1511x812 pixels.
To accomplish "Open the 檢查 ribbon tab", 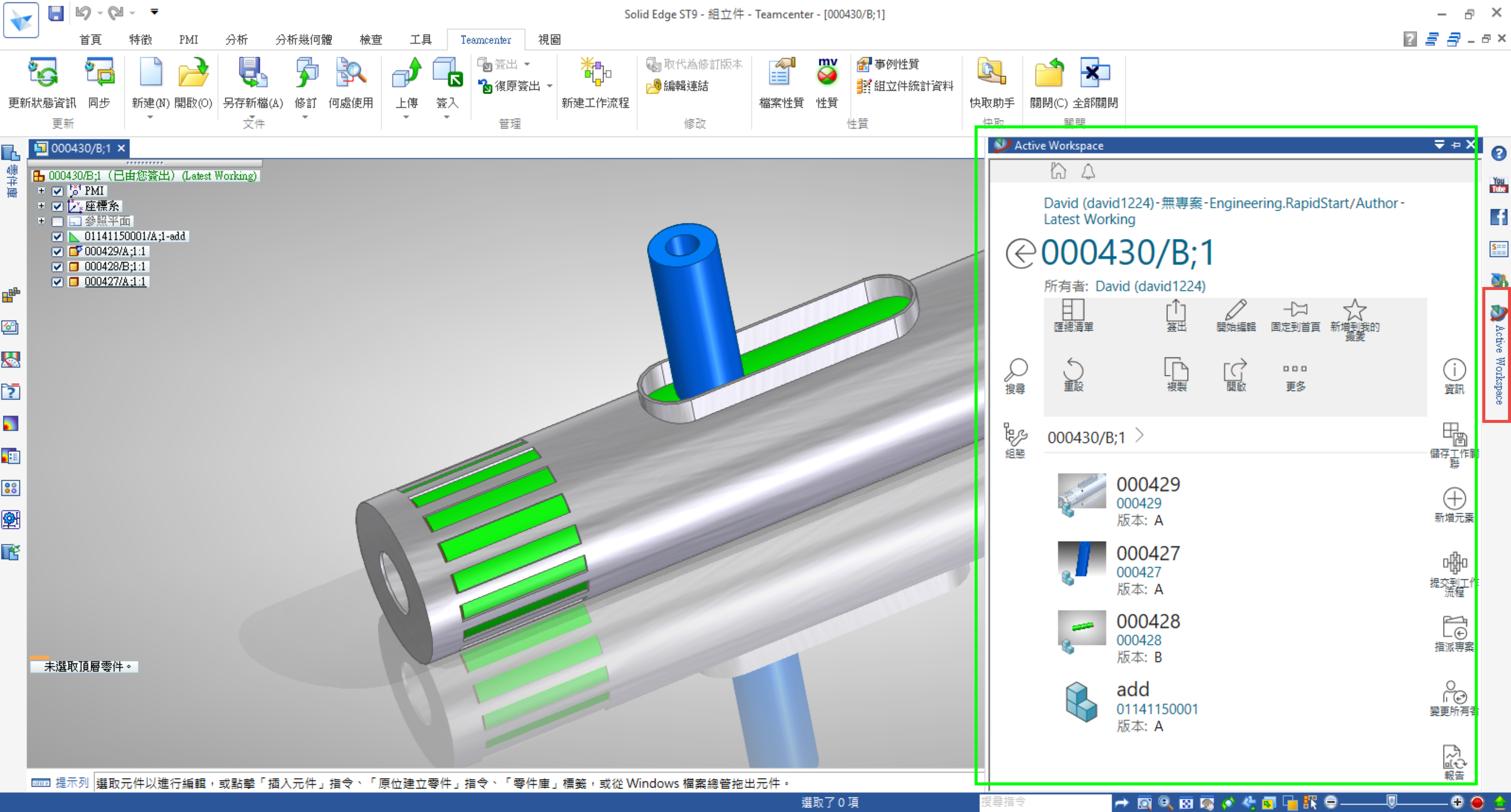I will click(x=371, y=40).
